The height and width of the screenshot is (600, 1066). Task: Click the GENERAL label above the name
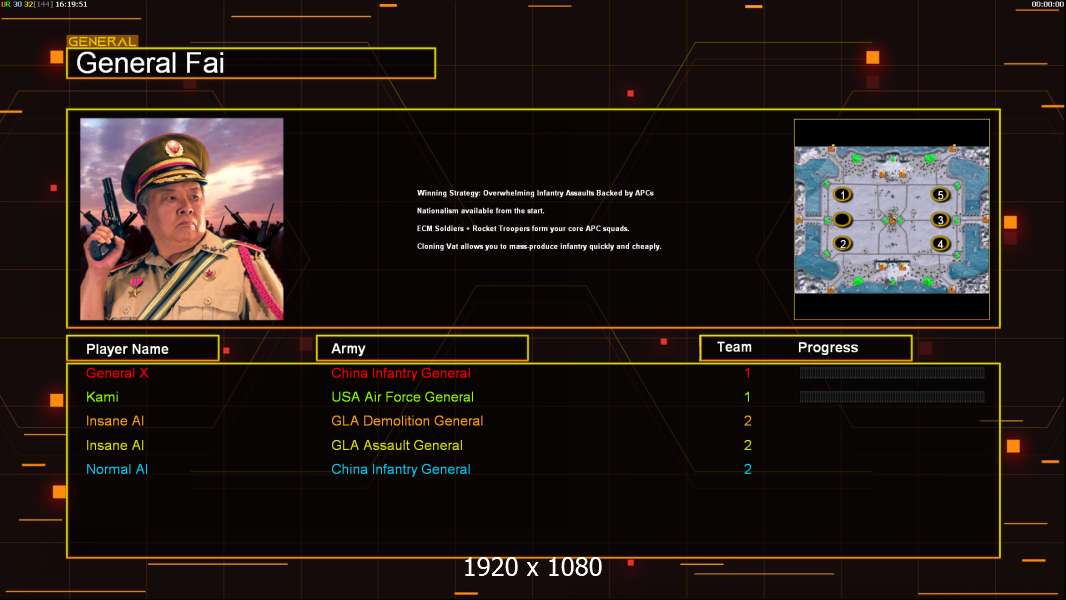[102, 41]
